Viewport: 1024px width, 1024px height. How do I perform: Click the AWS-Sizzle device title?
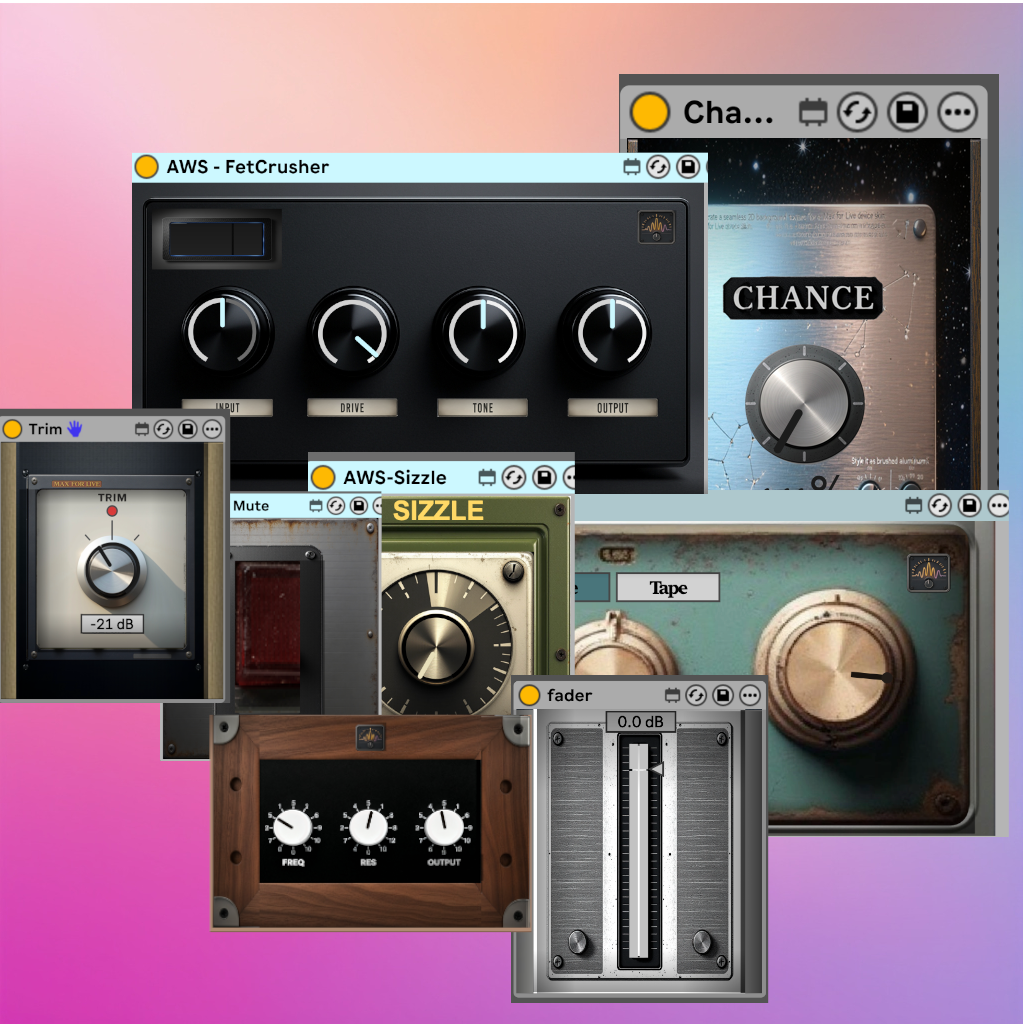394,478
